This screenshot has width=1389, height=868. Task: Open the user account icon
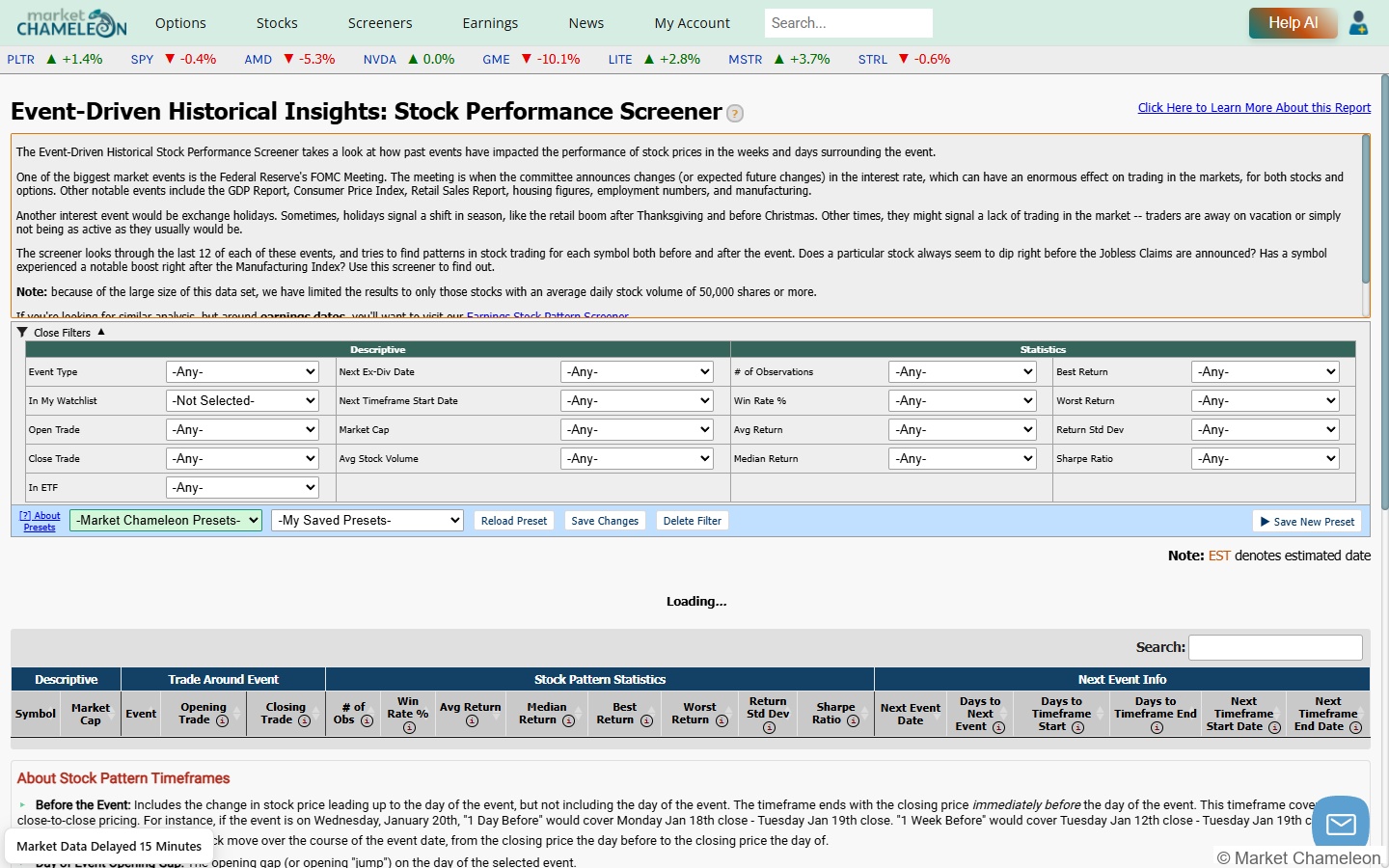click(x=1358, y=22)
